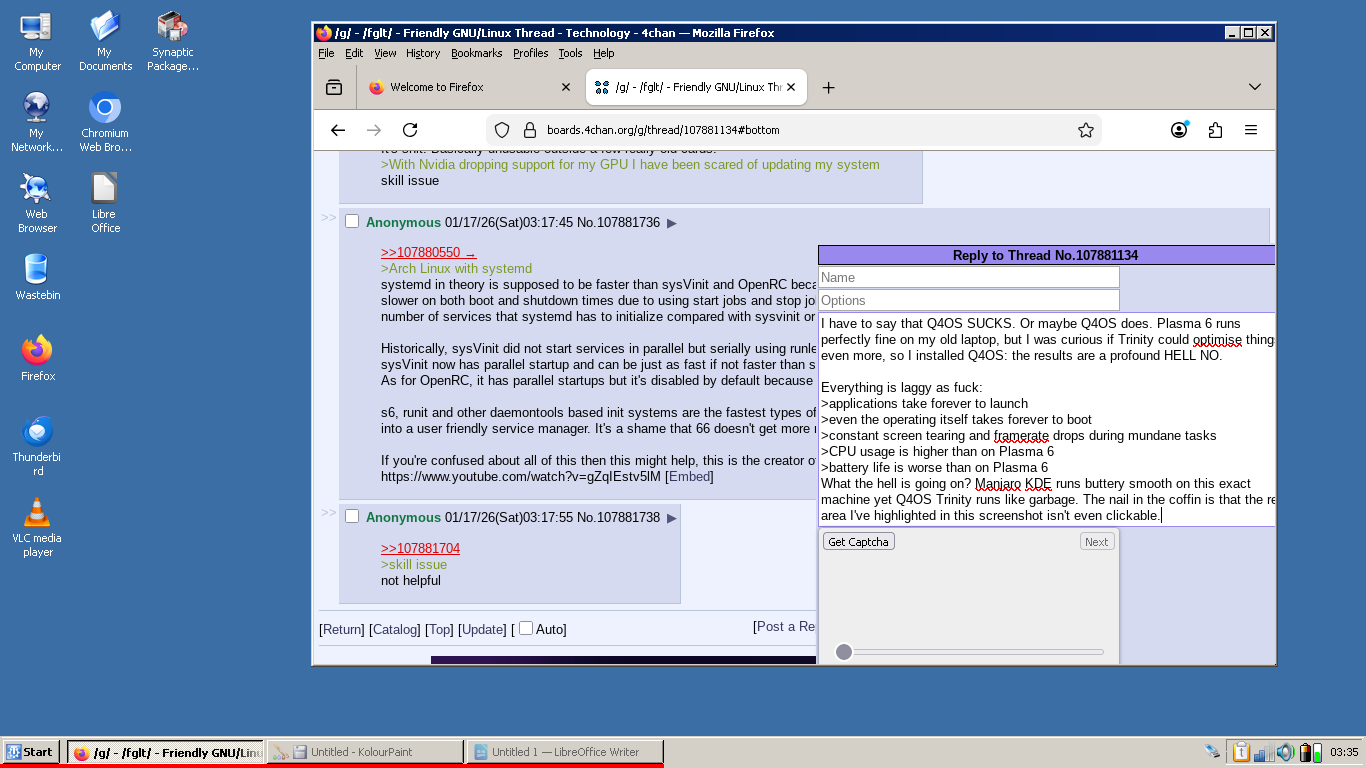Open the Start menu button
The height and width of the screenshot is (768, 1366).
[x=29, y=752]
